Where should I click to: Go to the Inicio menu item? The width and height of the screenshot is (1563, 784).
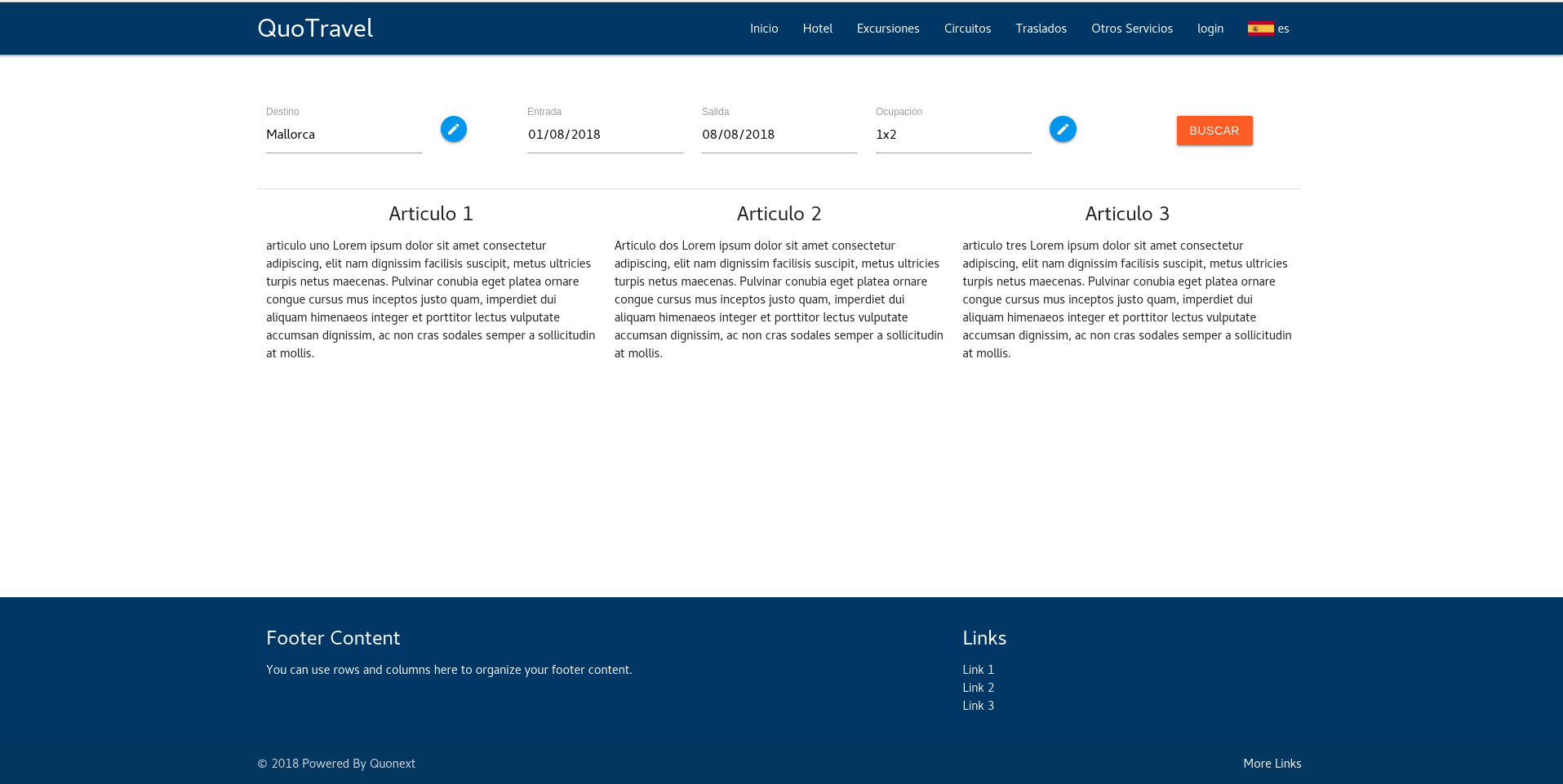tap(764, 29)
